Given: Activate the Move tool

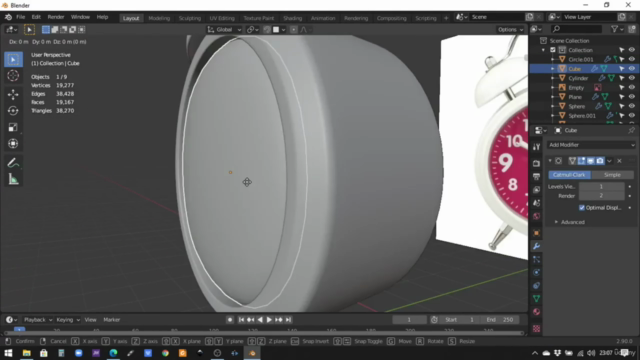Looking at the screenshot, I should click(x=13, y=94).
